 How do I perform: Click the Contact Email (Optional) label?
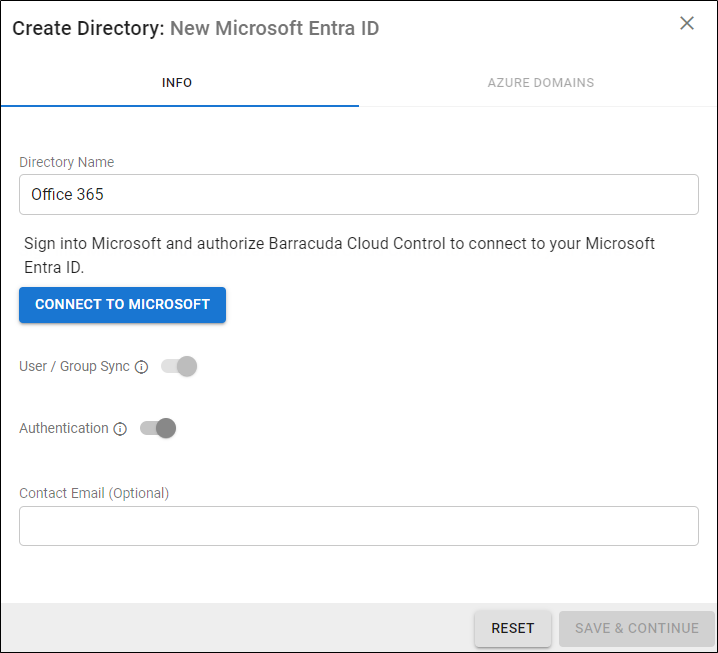point(94,493)
